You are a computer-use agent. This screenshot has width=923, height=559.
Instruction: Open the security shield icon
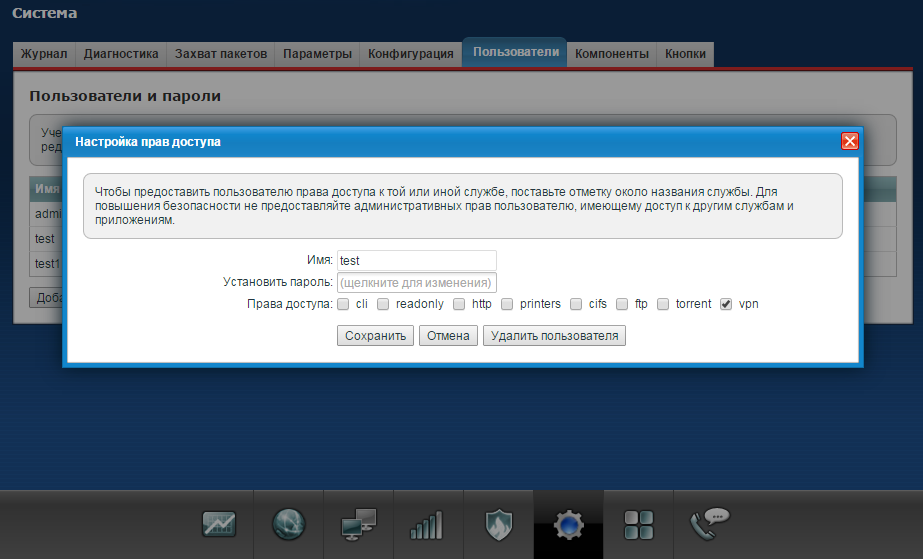[498, 524]
